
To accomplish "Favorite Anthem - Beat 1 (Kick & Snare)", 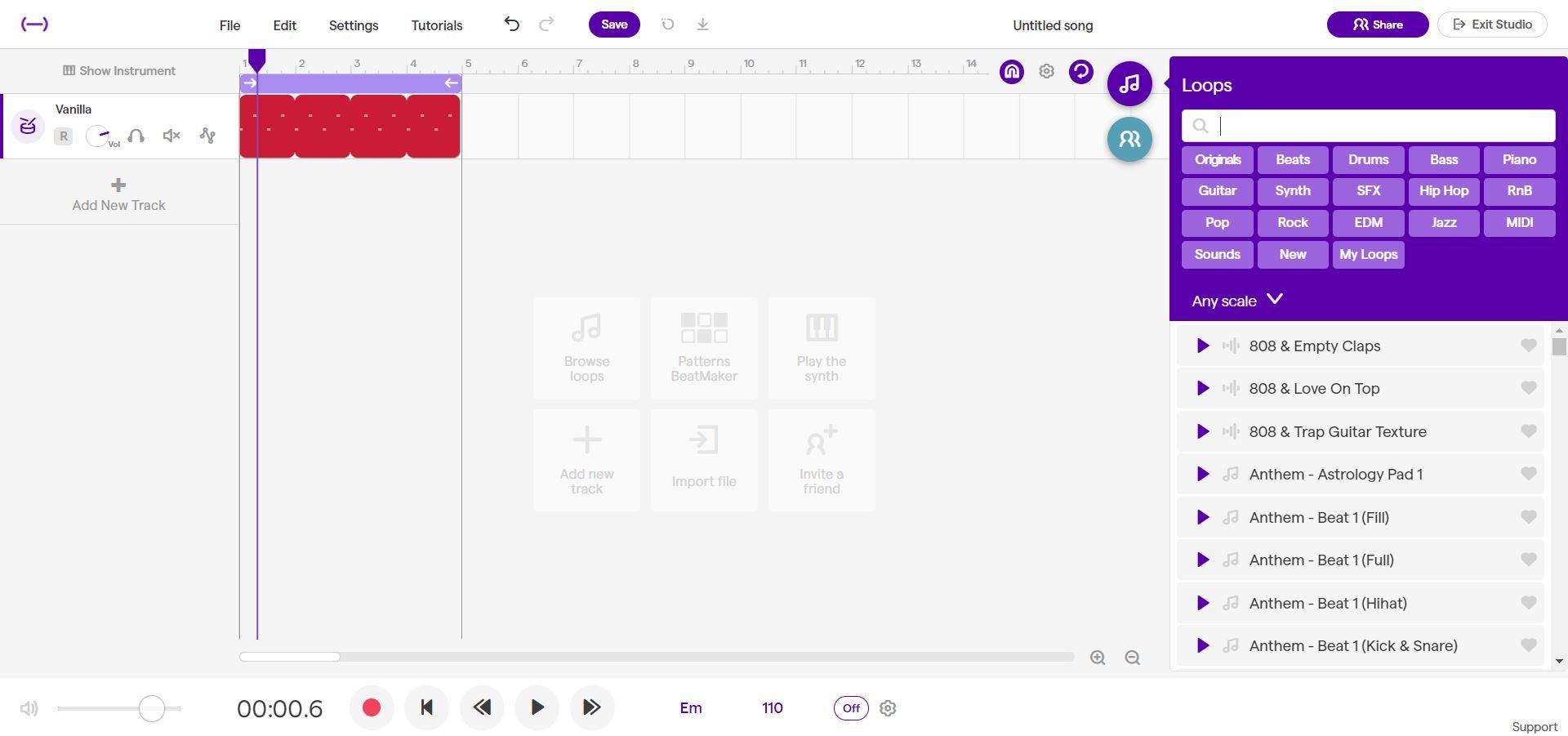I will click(1528, 645).
